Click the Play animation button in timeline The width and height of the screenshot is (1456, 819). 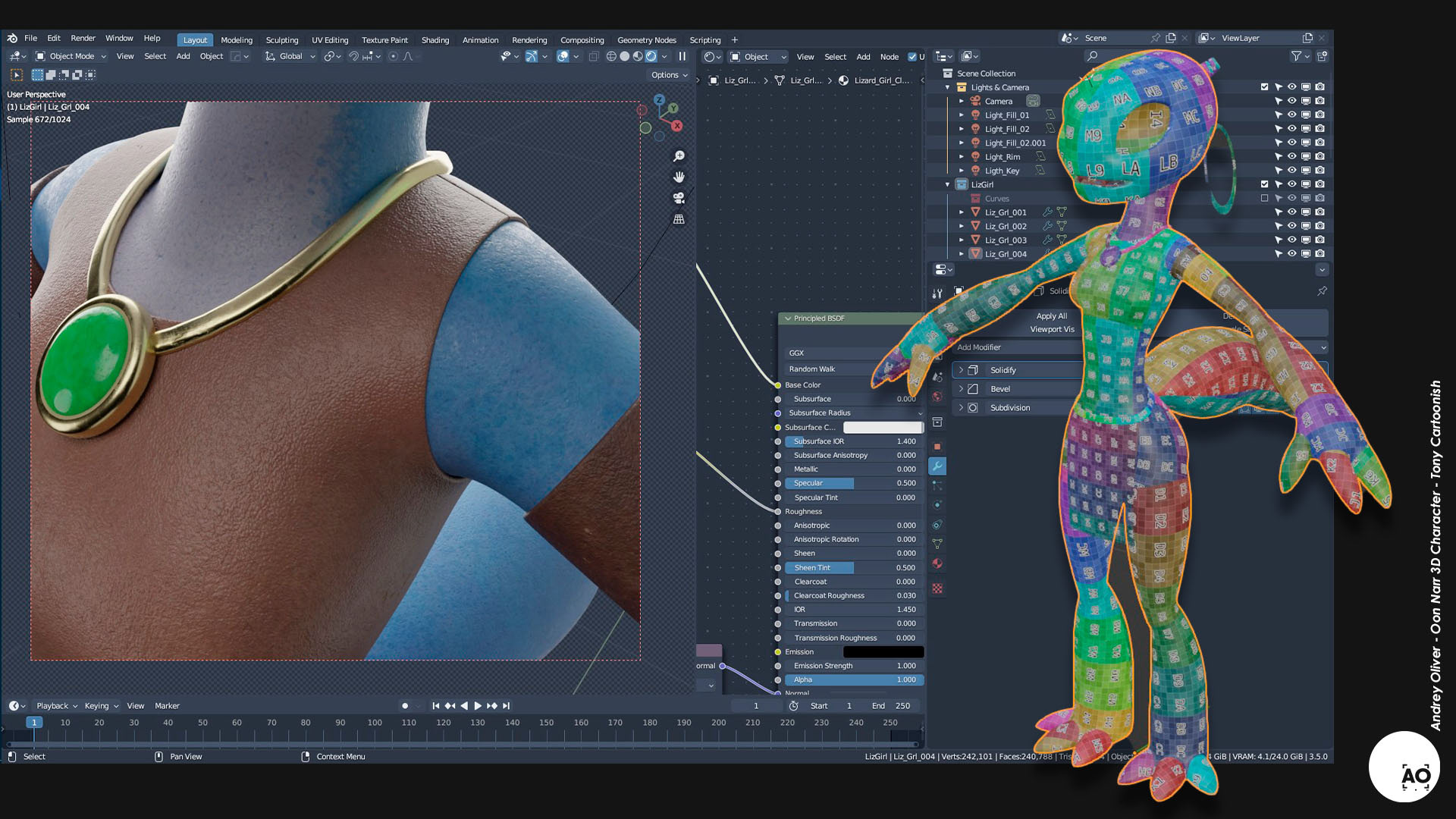pos(478,706)
